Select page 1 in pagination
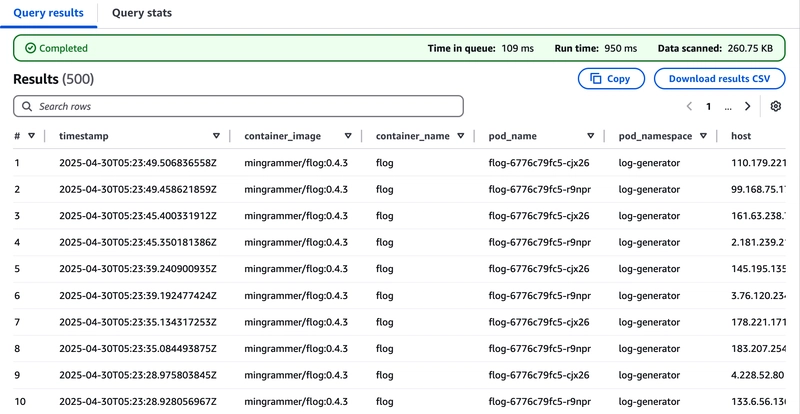 coord(708,106)
